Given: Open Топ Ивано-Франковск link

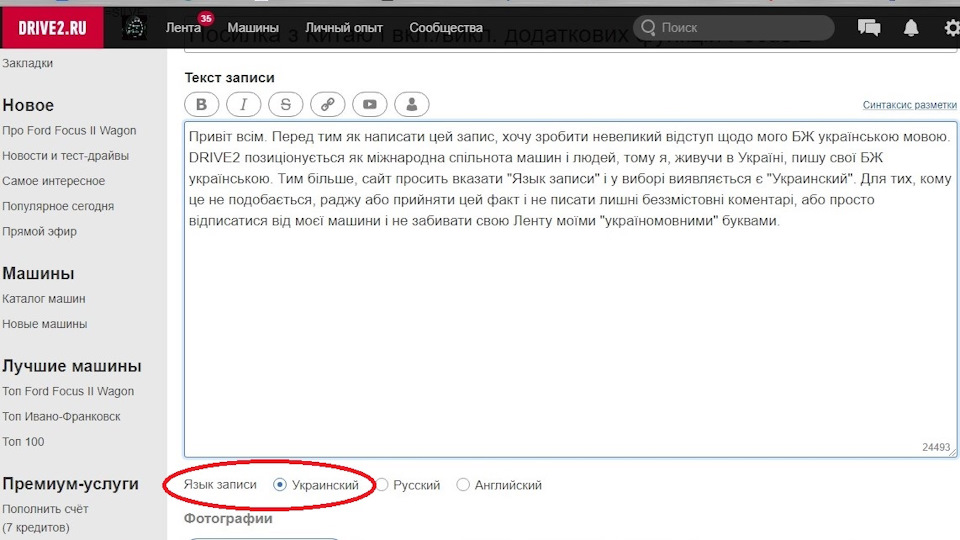Looking at the screenshot, I should [x=61, y=416].
